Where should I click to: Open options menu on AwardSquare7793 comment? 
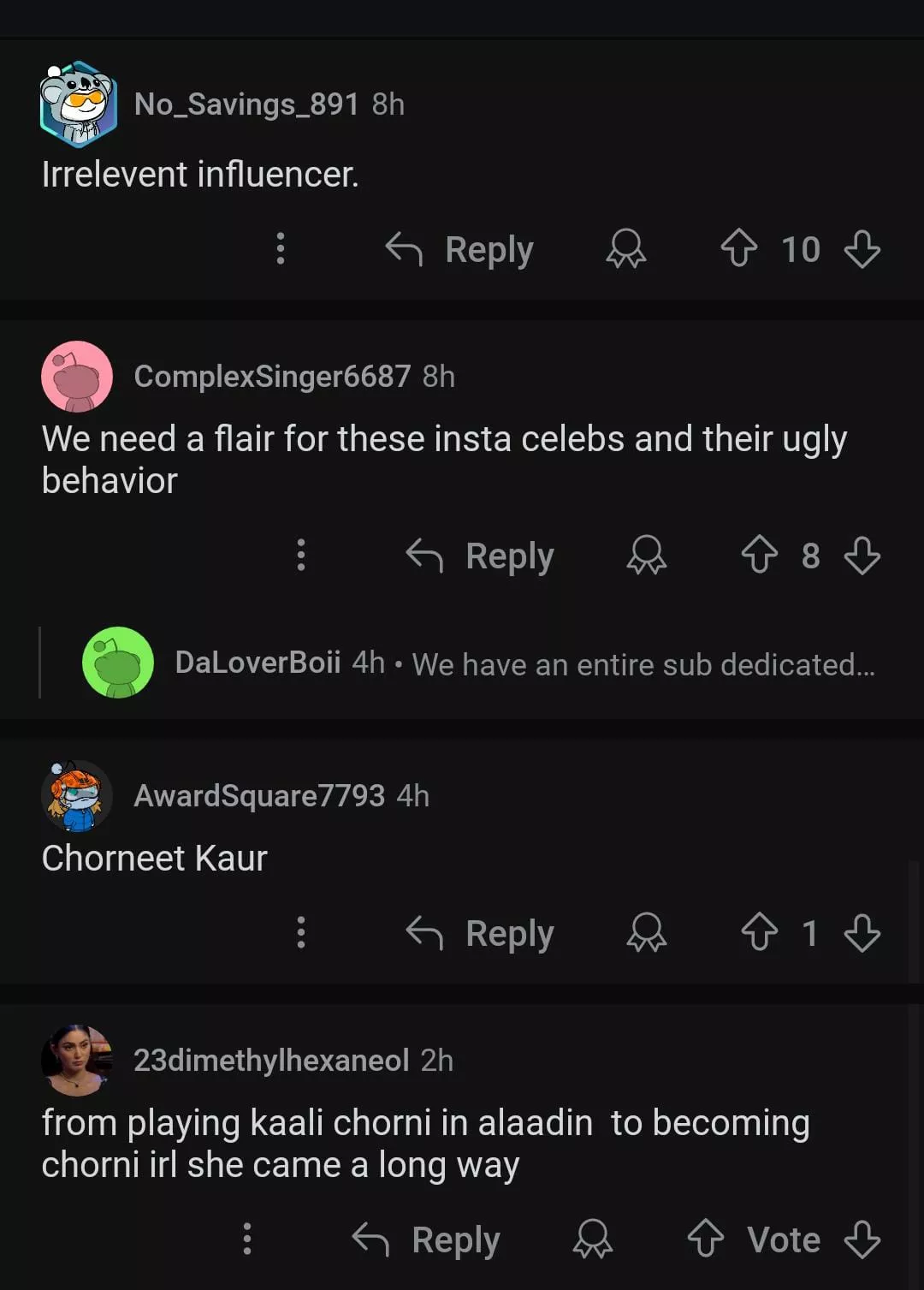(x=300, y=932)
